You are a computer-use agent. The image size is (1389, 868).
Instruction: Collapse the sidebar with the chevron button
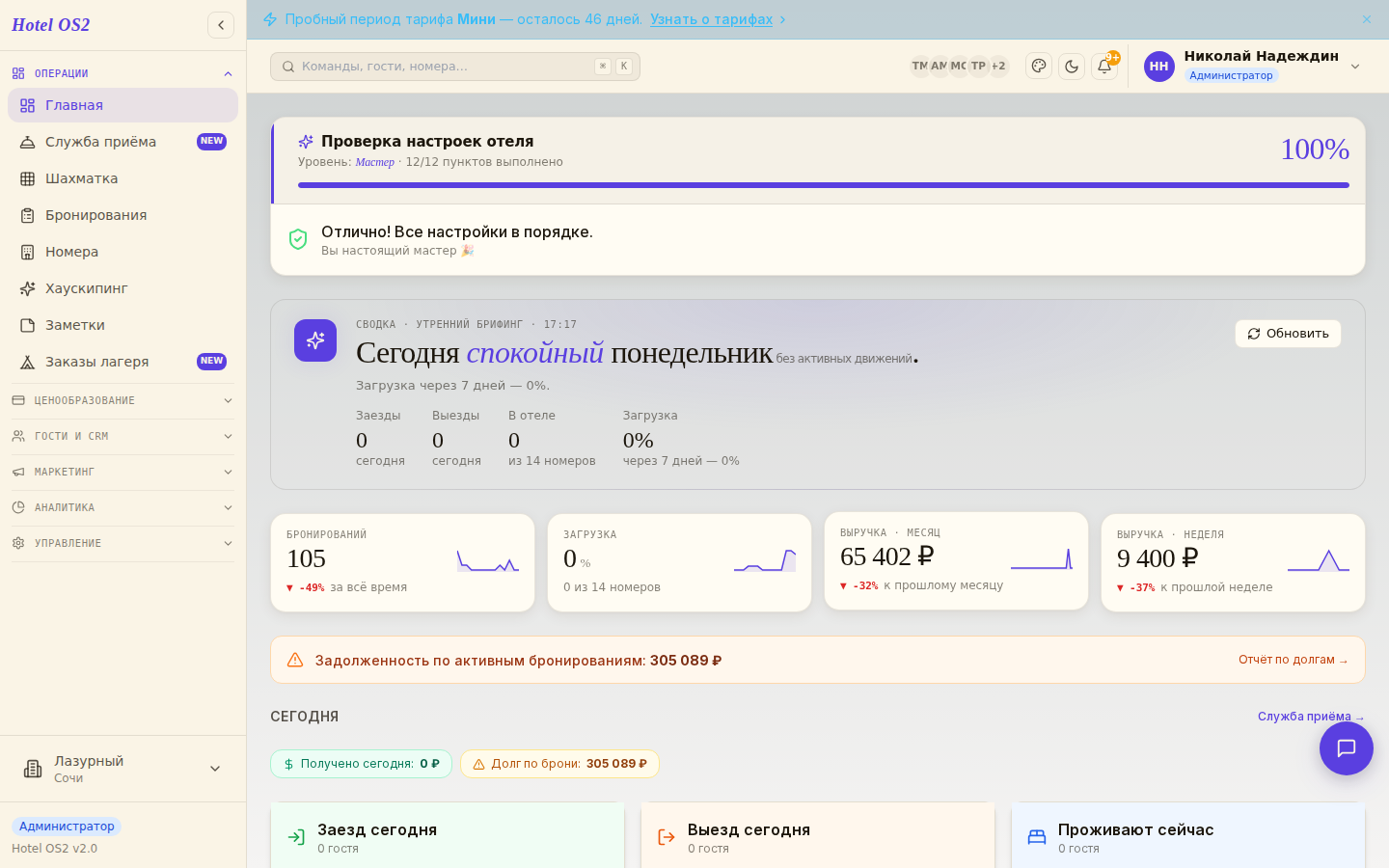tap(221, 25)
